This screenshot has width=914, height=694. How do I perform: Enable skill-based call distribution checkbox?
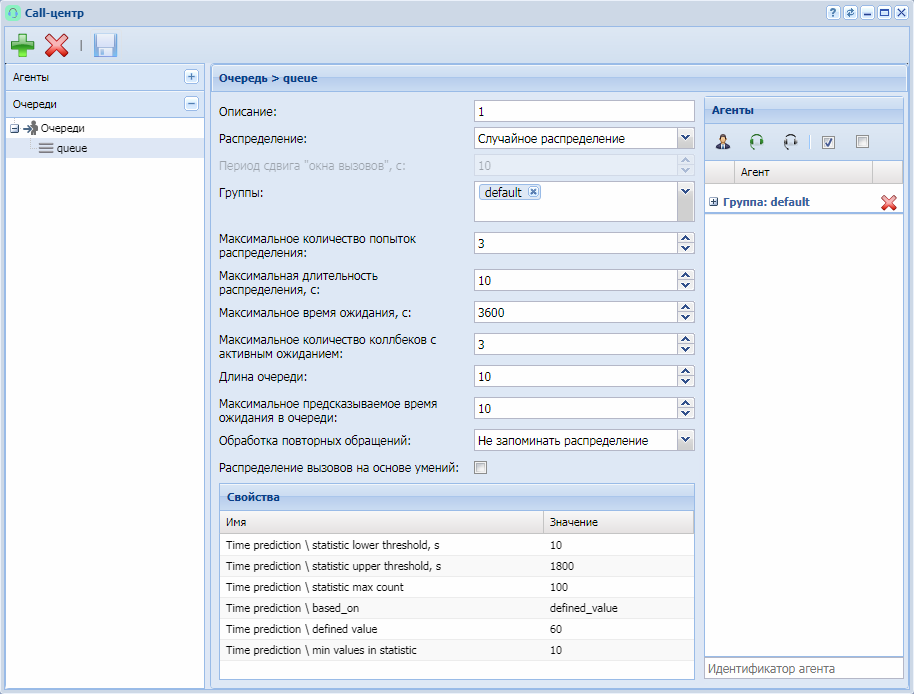[480, 468]
